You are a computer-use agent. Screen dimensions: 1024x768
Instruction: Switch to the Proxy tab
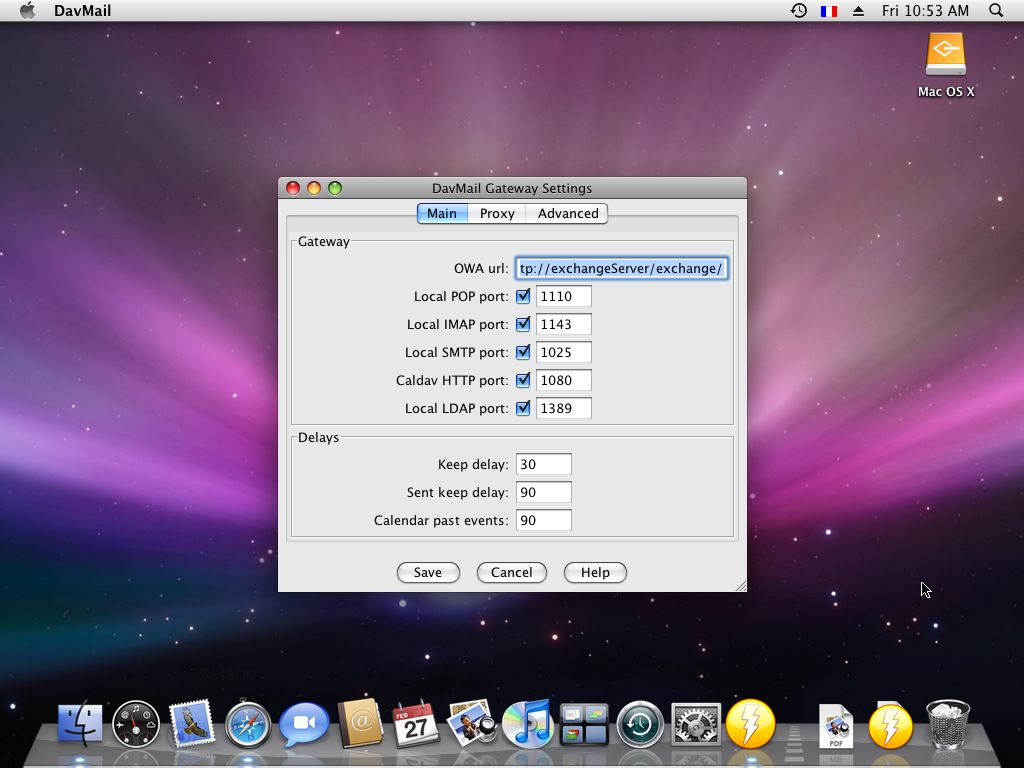(497, 213)
